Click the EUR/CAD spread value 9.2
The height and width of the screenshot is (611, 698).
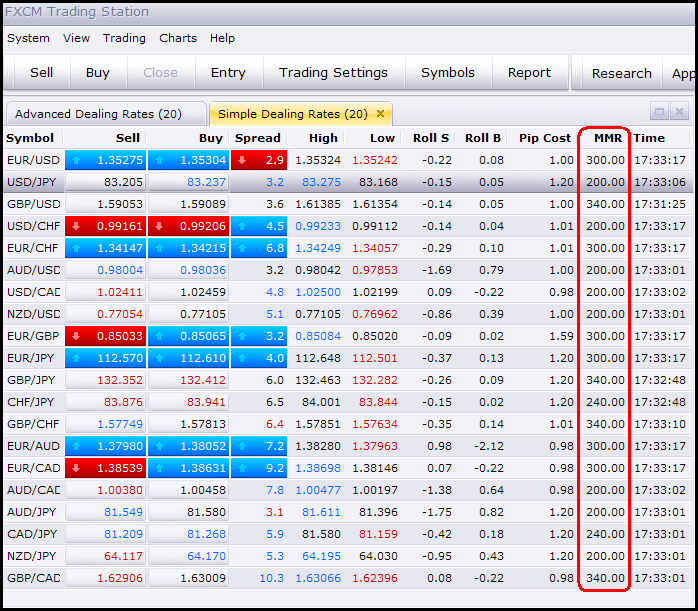click(x=259, y=468)
